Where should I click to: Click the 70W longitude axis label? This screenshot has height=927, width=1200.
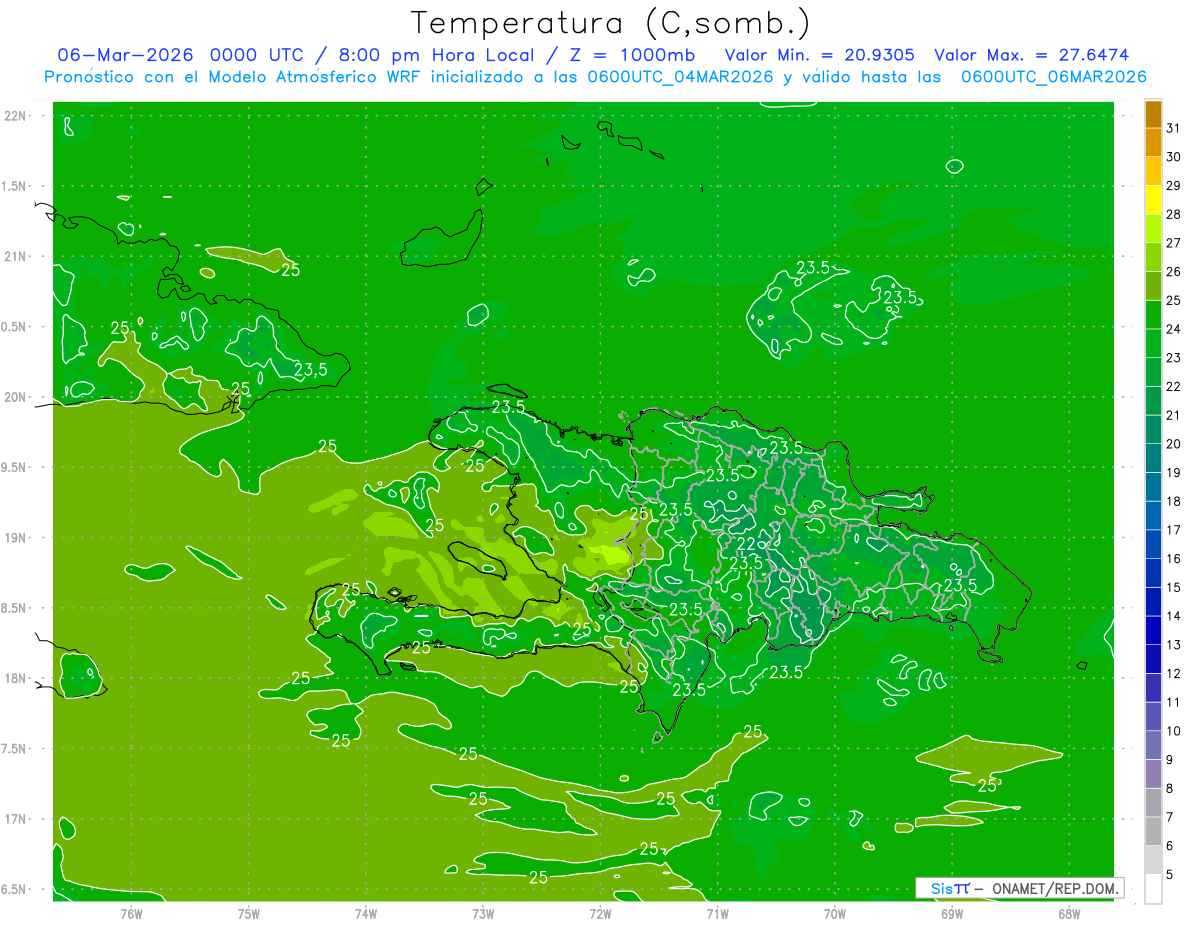[834, 913]
